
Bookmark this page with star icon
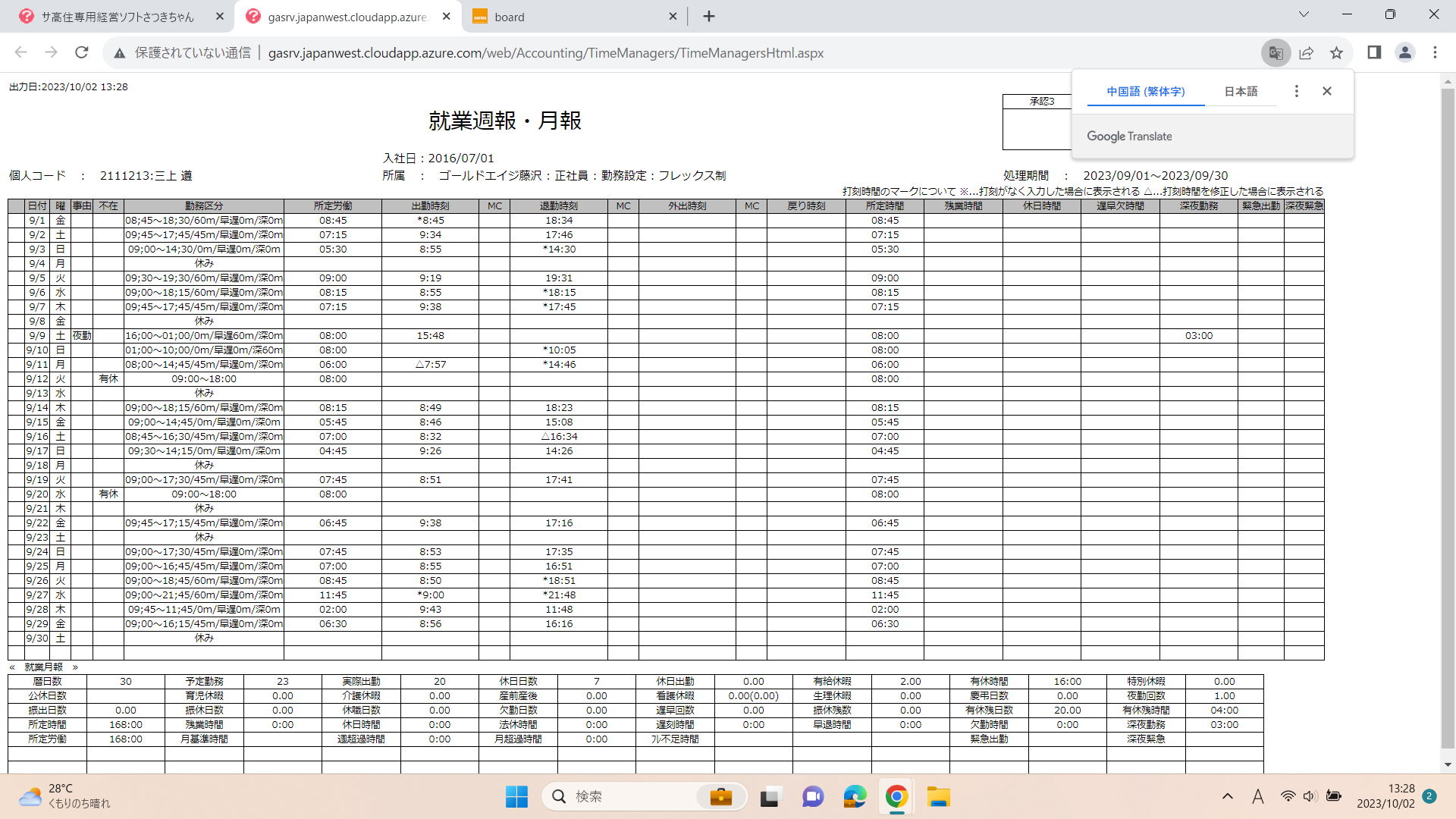click(x=1336, y=53)
